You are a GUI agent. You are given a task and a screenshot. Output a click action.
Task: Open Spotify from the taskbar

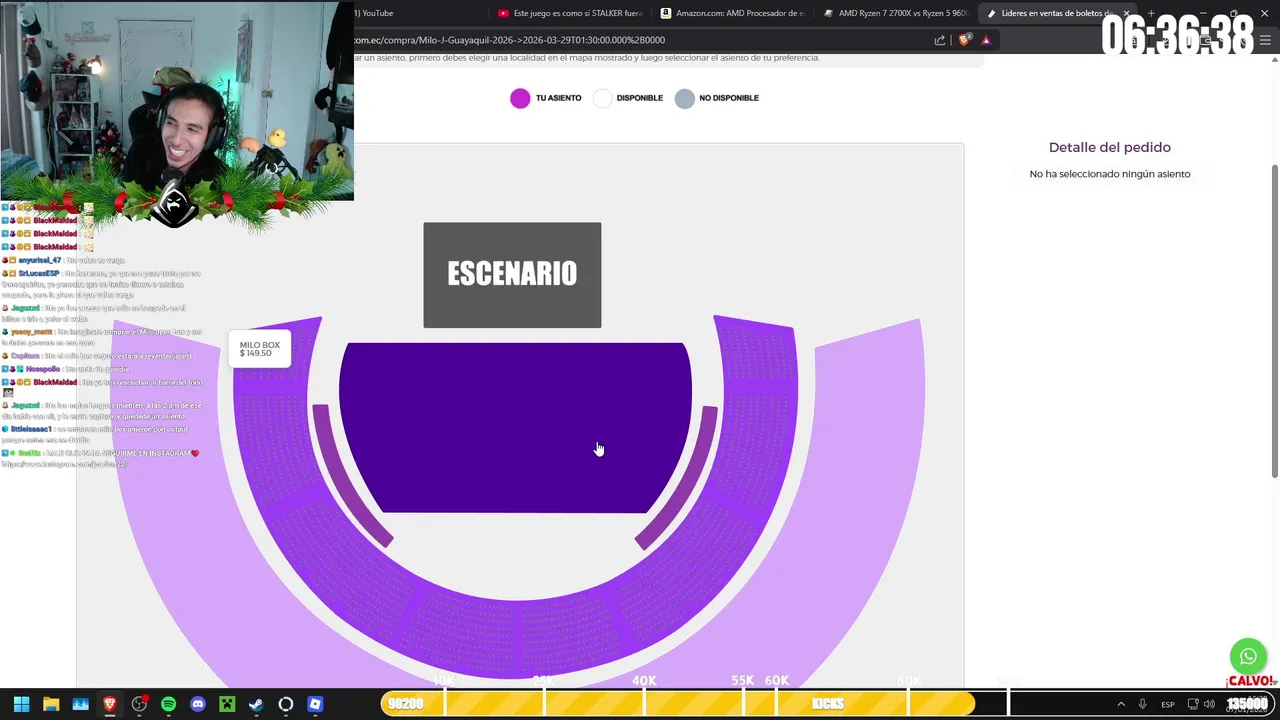[x=168, y=704]
